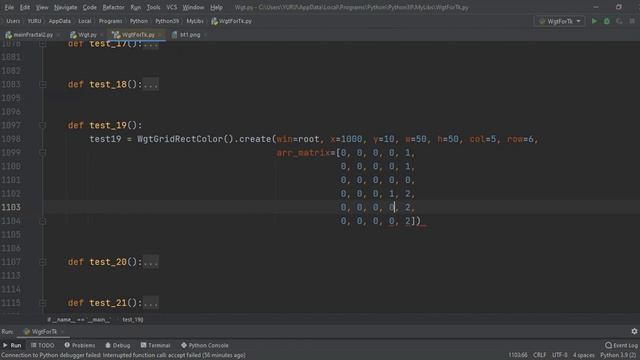This screenshot has width=640, height=360.
Task: Open the Code menu
Action: coord(89,7)
